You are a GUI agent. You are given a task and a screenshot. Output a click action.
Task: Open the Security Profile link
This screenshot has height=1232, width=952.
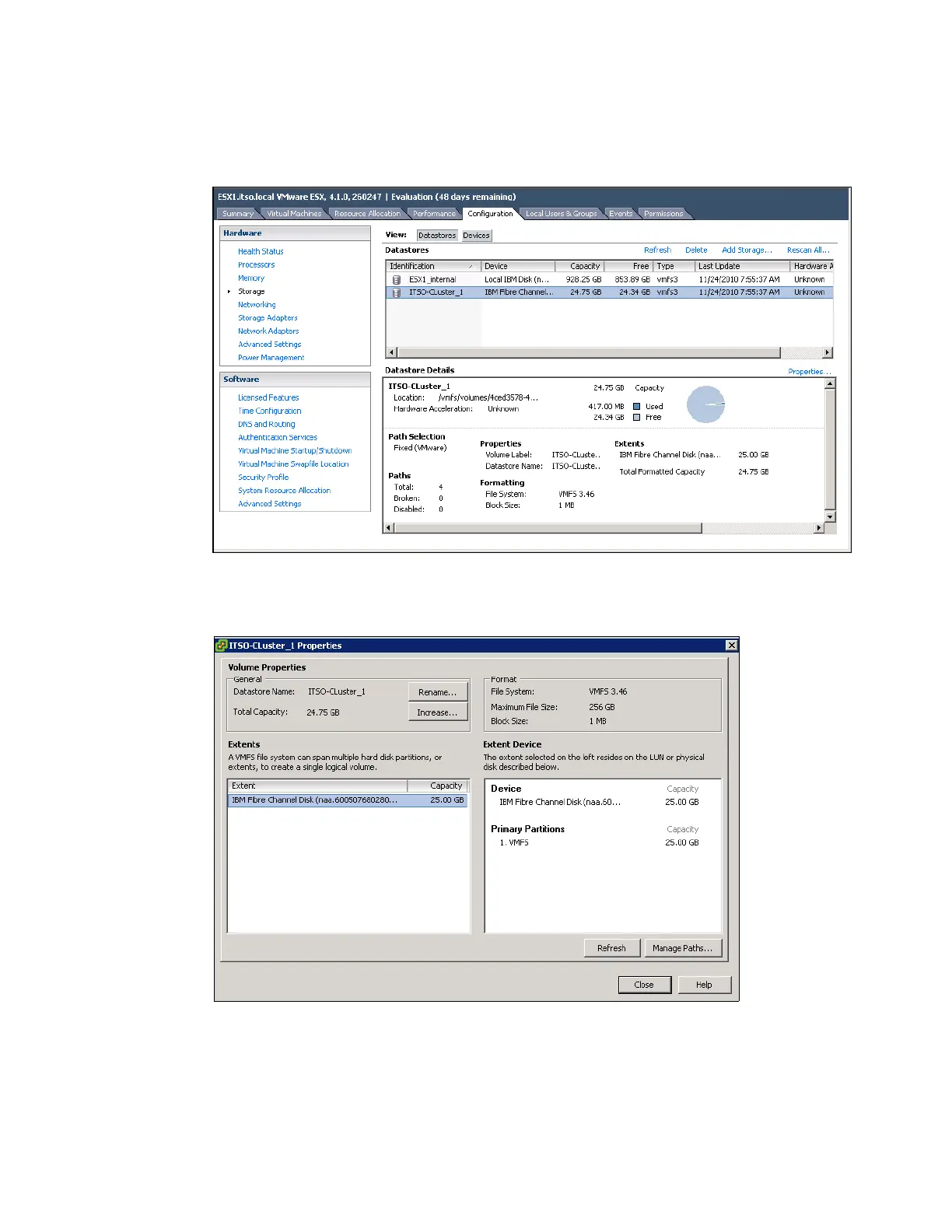pyautogui.click(x=263, y=477)
